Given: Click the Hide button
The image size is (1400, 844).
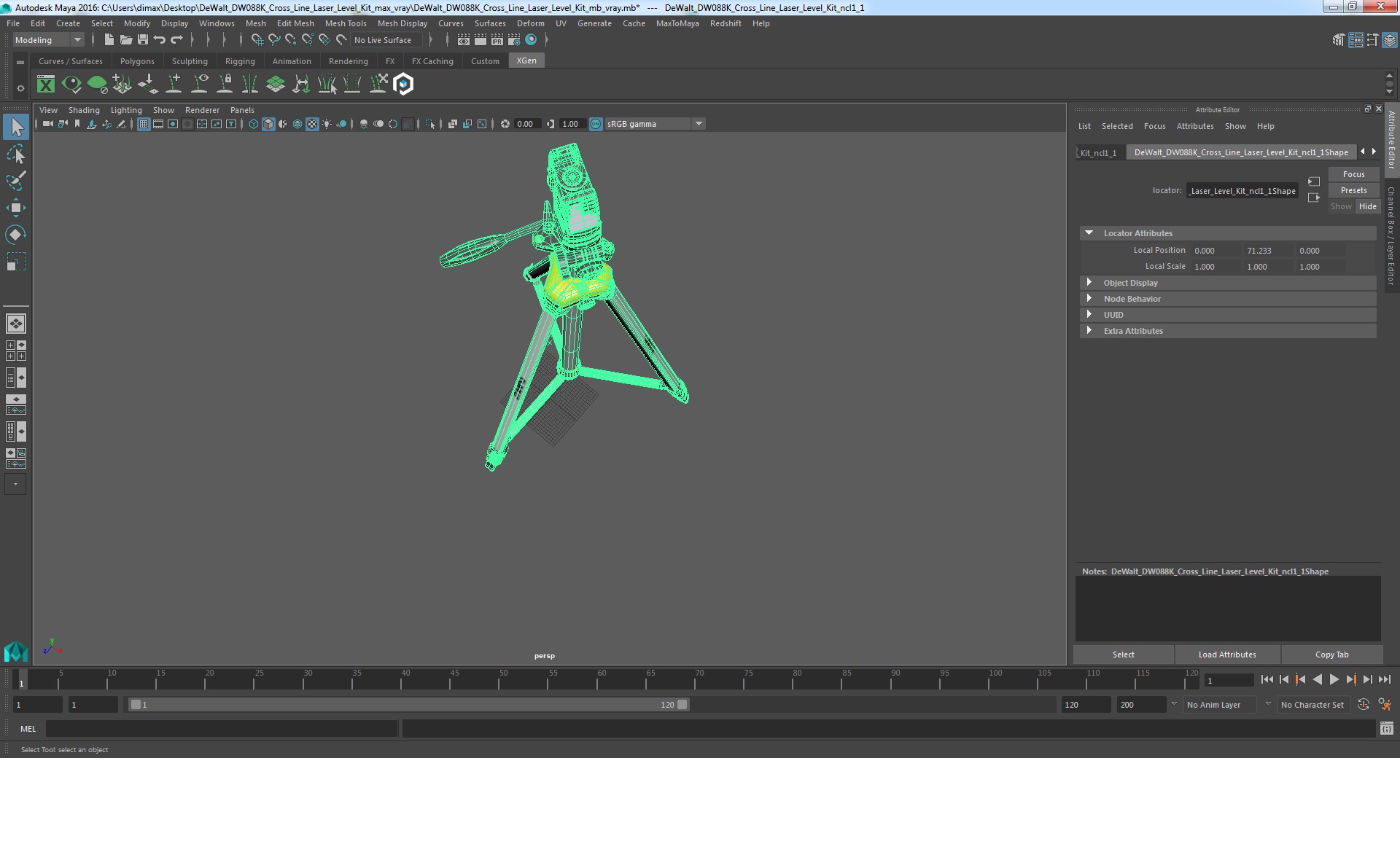Looking at the screenshot, I should [1367, 206].
